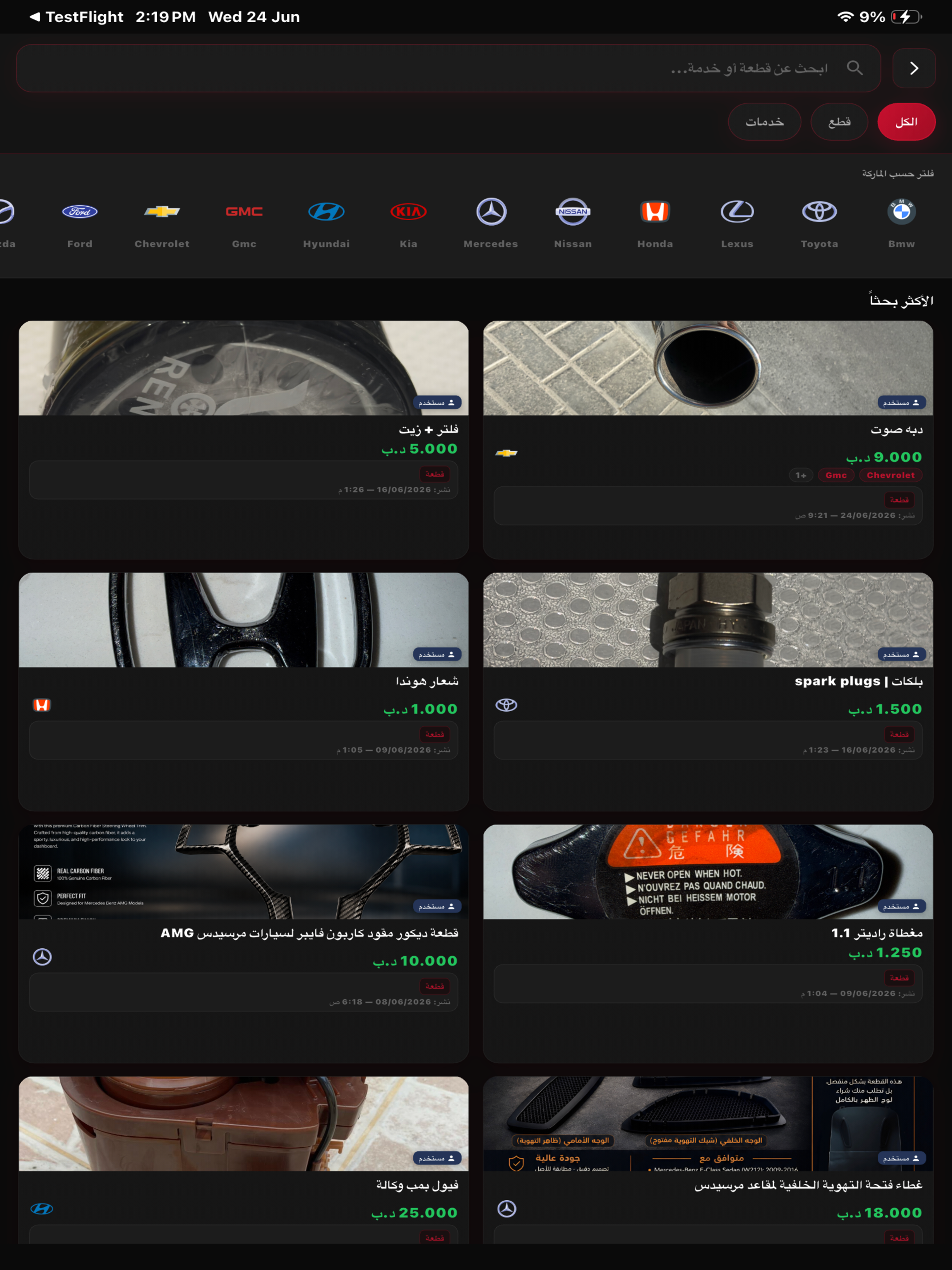The height and width of the screenshot is (1270, 952).
Task: Tap the price 25.000 د.ب
Action: pyautogui.click(x=414, y=1213)
